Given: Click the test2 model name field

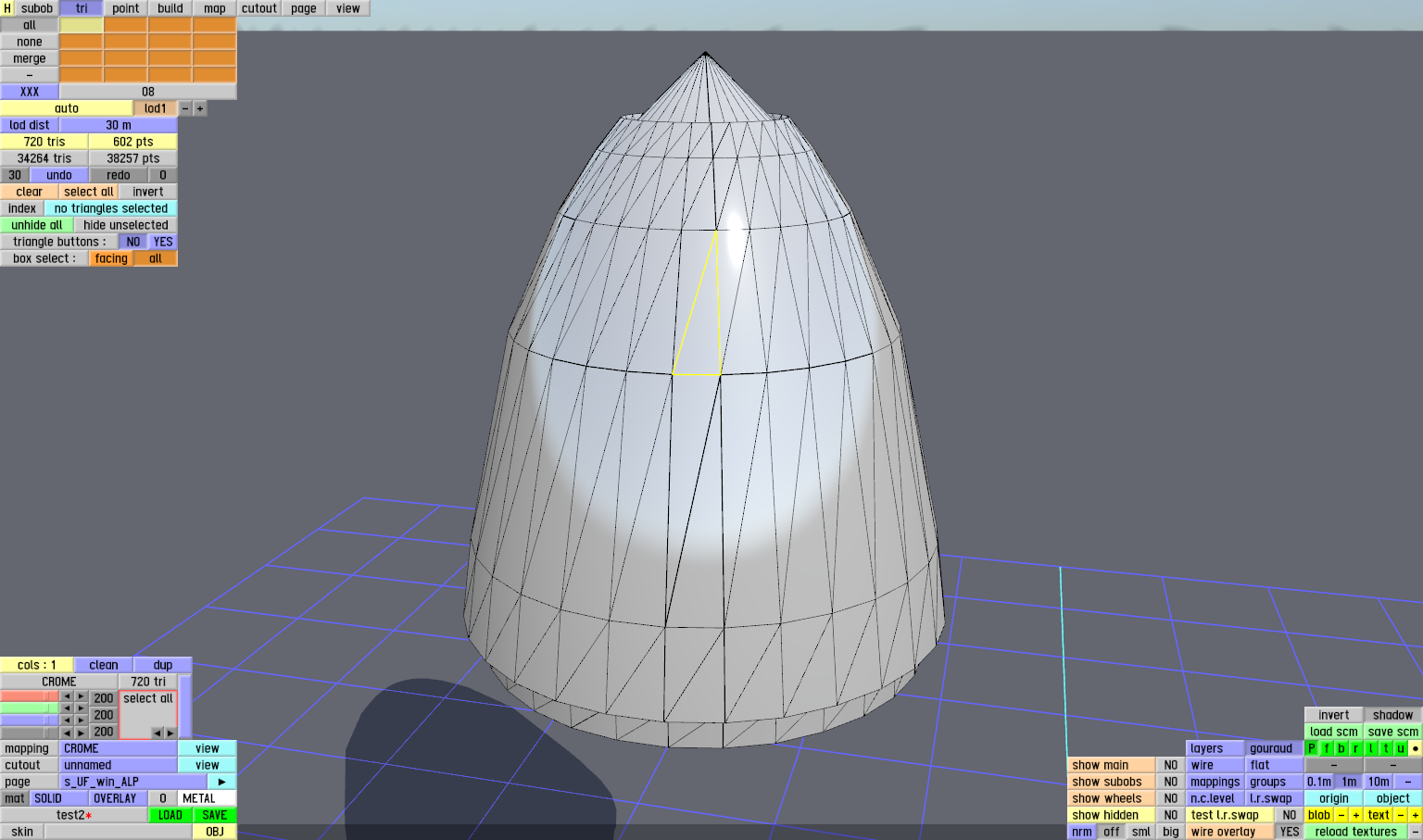Looking at the screenshot, I should 74,815.
